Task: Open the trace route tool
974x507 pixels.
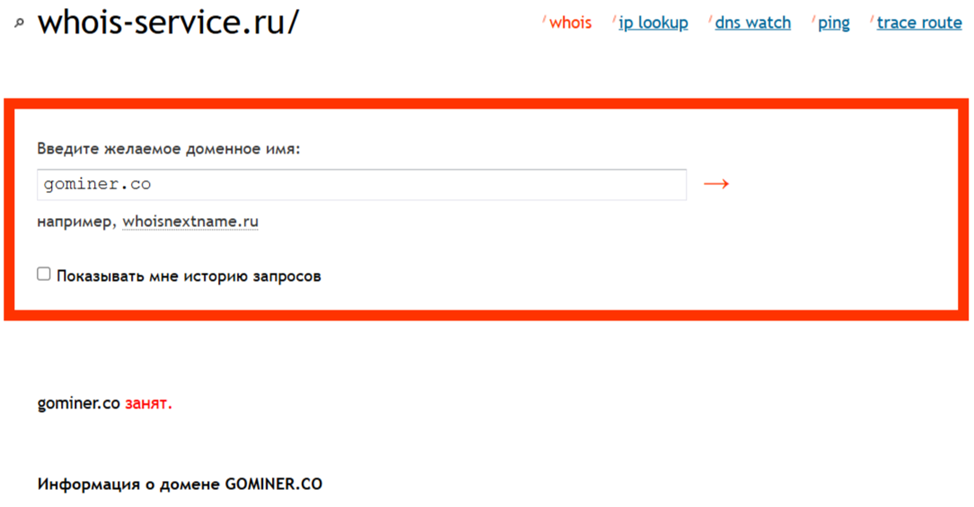Action: [919, 23]
